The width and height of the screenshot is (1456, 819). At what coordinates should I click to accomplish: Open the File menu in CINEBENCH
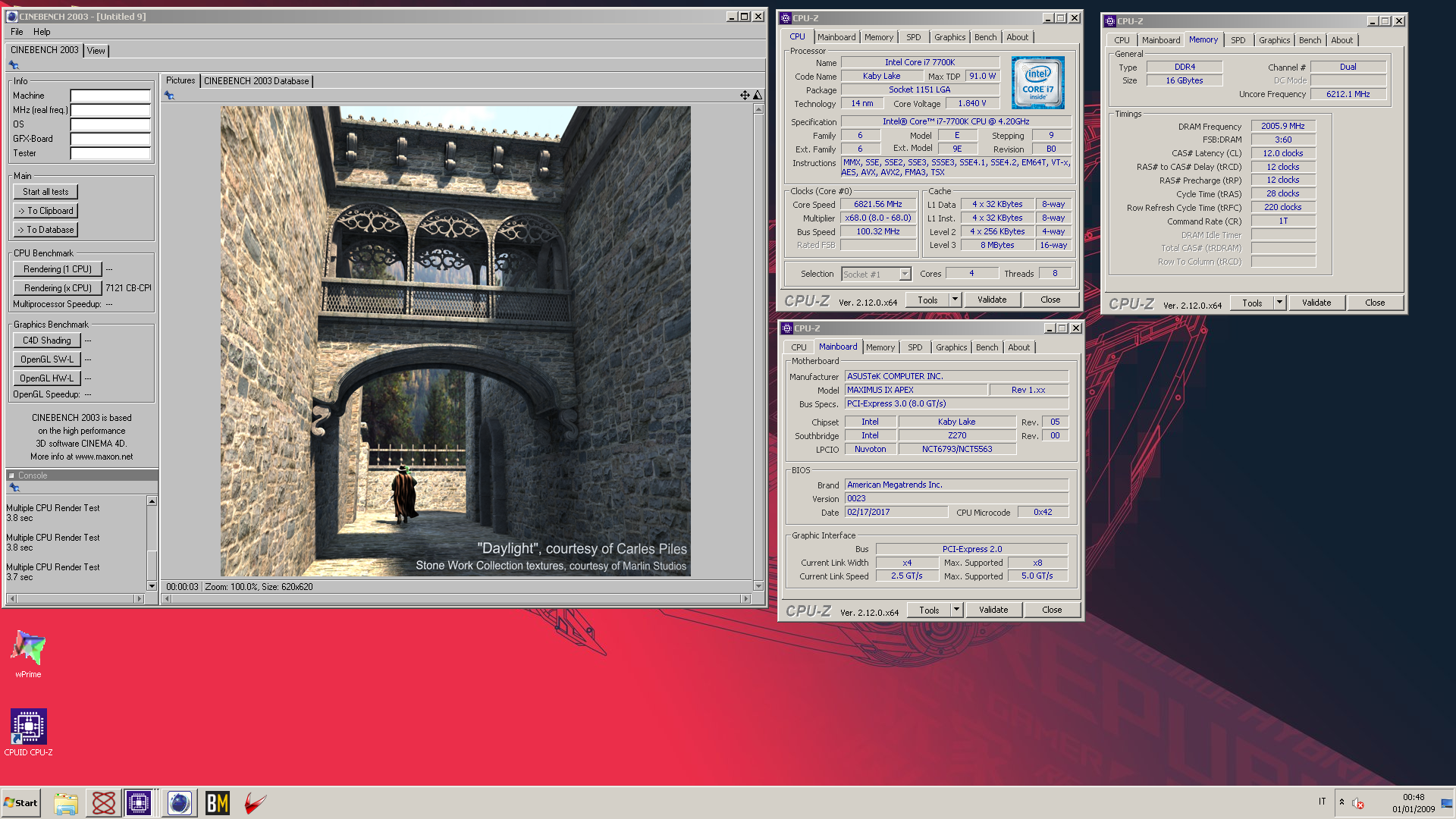[x=17, y=32]
